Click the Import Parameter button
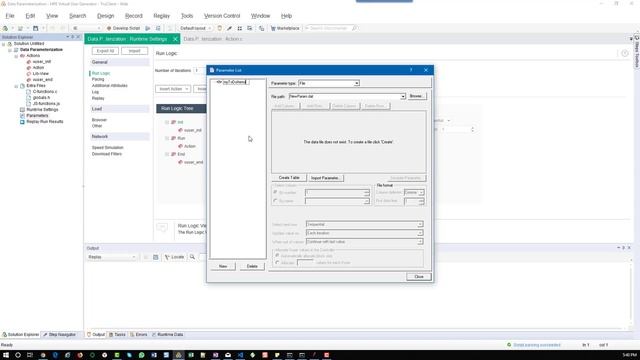 point(325,178)
